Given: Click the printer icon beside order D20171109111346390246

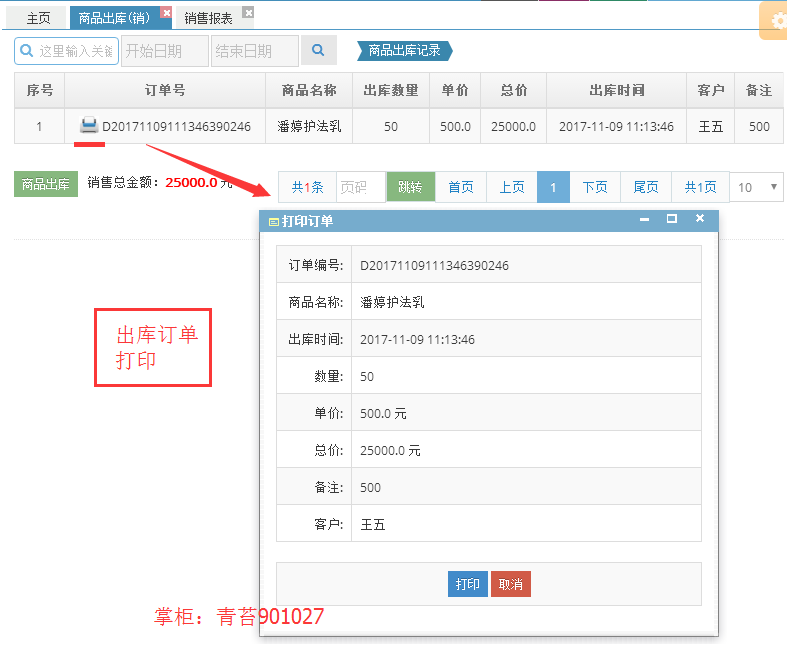Looking at the screenshot, I should [89, 125].
